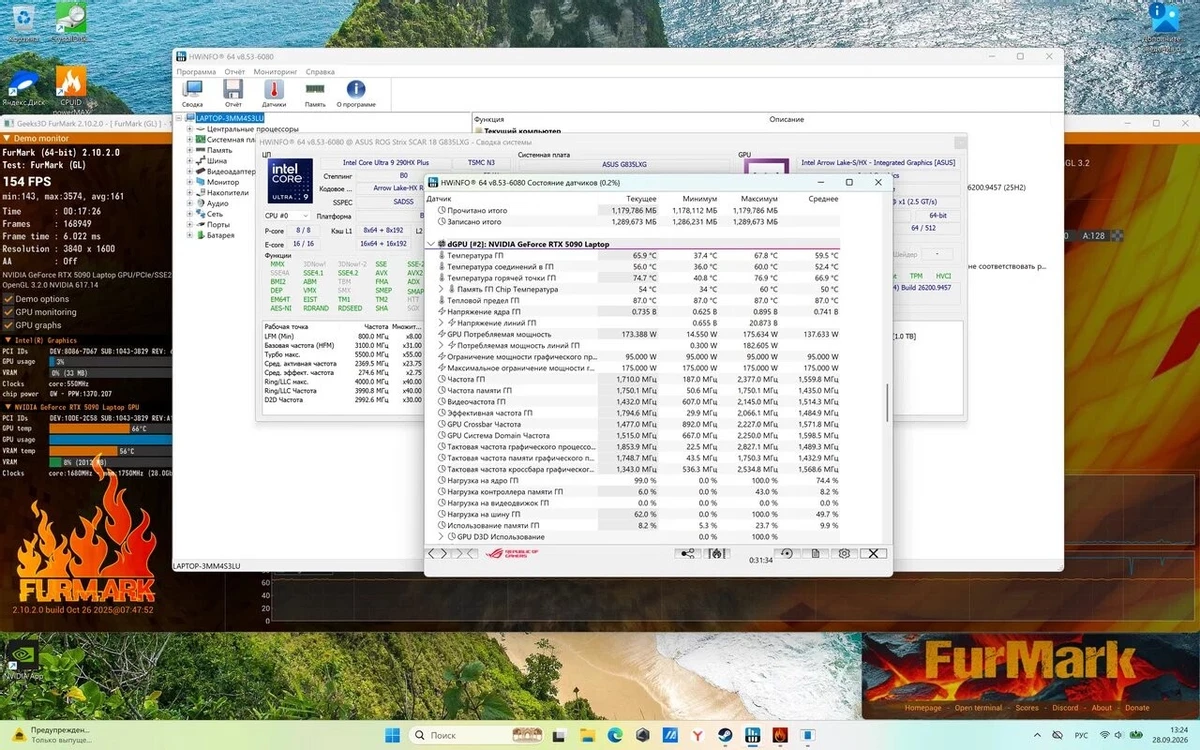Click the taskbar Поиск search box
This screenshot has width=1200, height=750.
(477, 735)
